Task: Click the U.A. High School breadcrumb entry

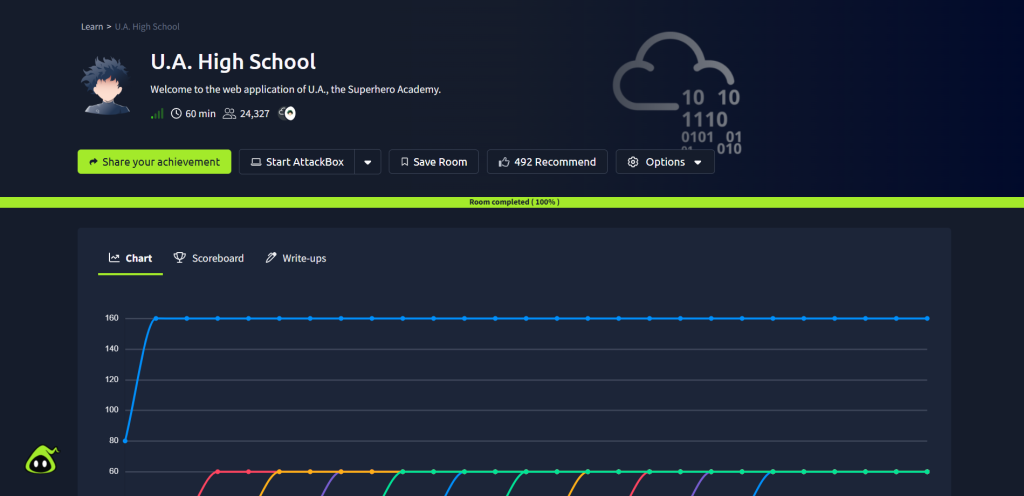Action: [146, 26]
